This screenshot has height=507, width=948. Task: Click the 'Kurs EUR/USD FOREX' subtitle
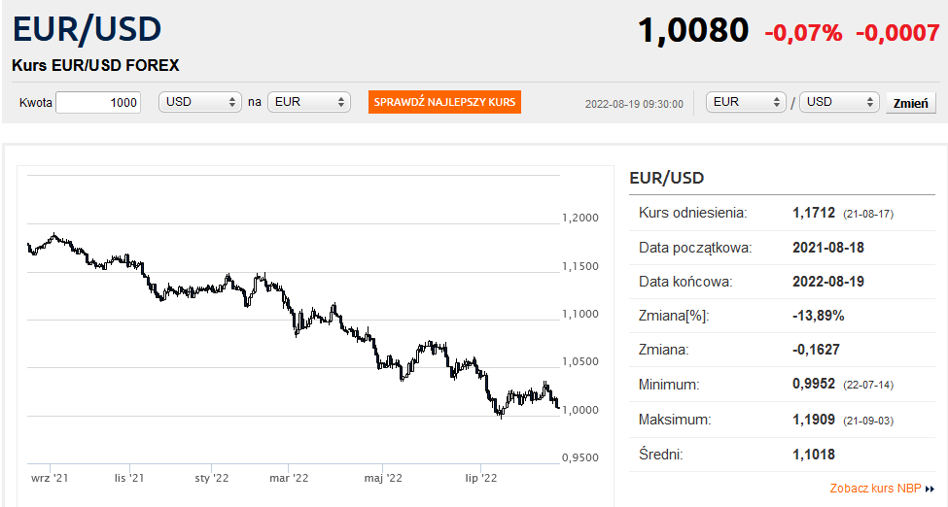96,65
